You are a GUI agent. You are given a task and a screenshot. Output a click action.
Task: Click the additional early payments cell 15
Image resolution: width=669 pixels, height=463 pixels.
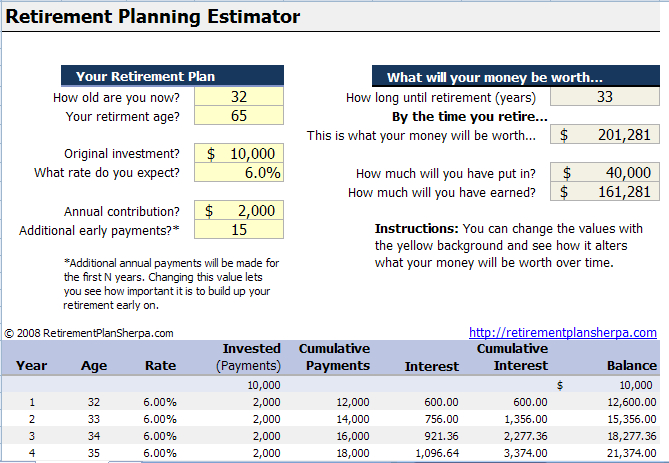tap(239, 230)
